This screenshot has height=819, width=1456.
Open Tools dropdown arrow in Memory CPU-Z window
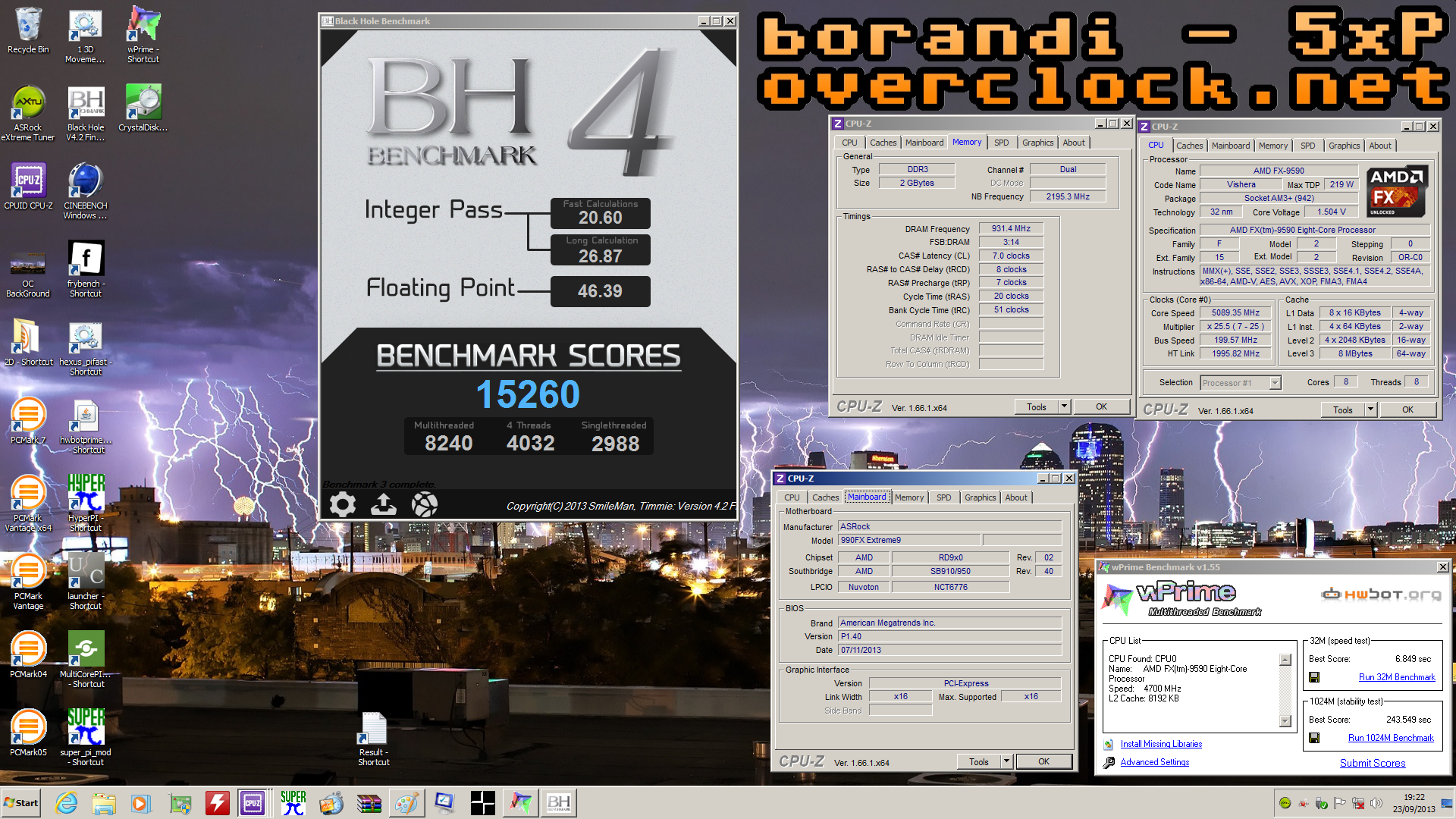pyautogui.click(x=1064, y=406)
